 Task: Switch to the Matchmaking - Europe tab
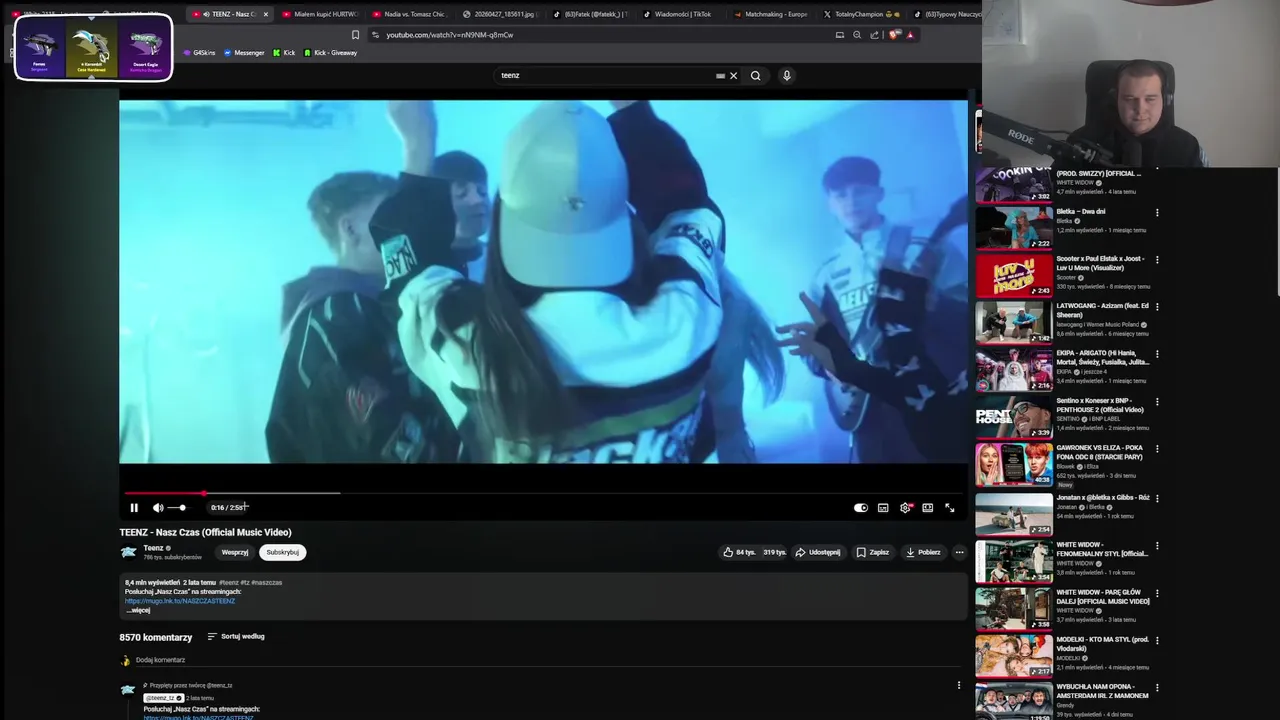tap(770, 14)
